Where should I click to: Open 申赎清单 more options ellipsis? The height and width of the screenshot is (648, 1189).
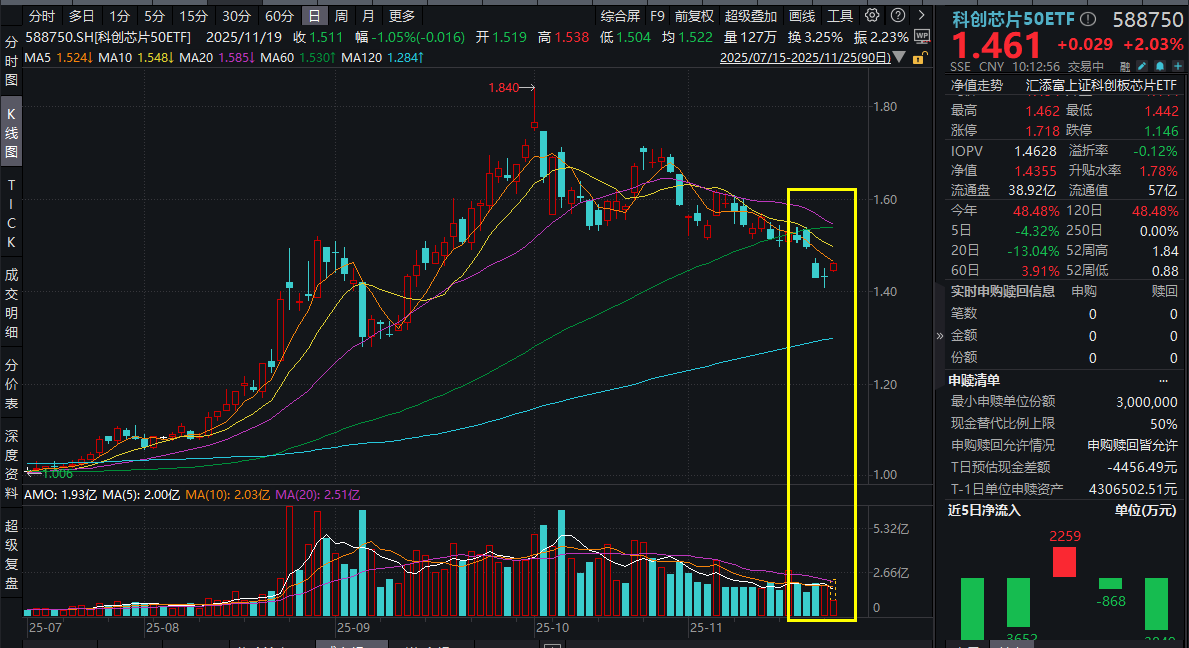[1163, 380]
